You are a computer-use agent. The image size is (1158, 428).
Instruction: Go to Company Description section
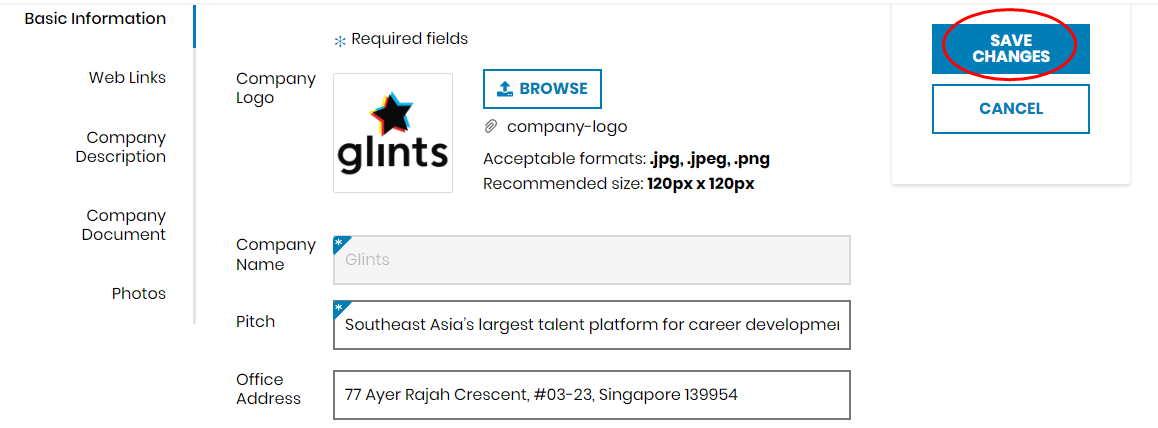click(121, 147)
